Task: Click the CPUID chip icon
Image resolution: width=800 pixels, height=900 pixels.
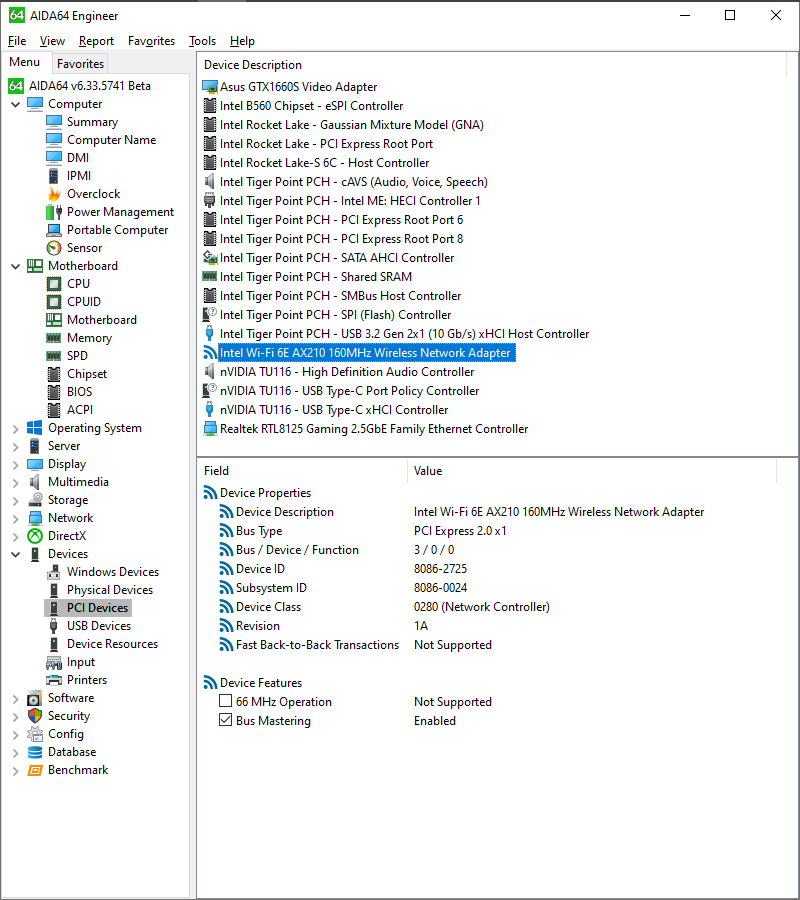Action: (54, 302)
